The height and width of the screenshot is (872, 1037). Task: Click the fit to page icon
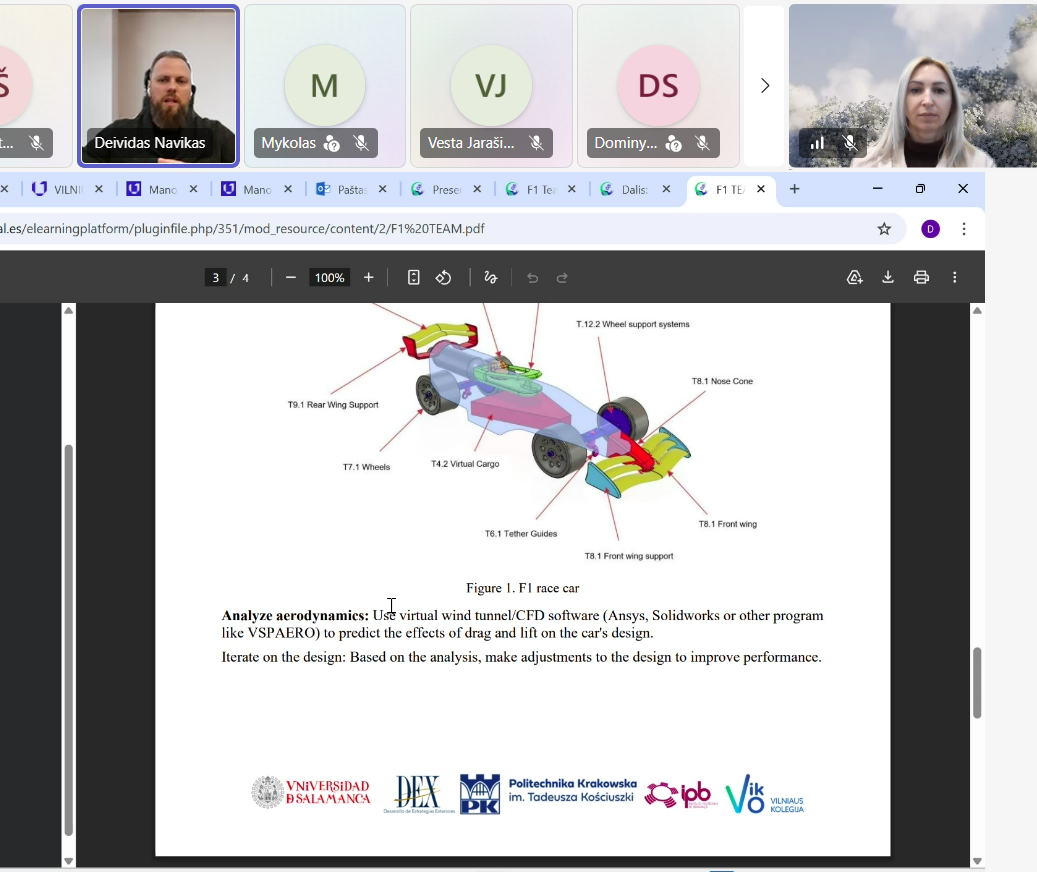(x=413, y=278)
